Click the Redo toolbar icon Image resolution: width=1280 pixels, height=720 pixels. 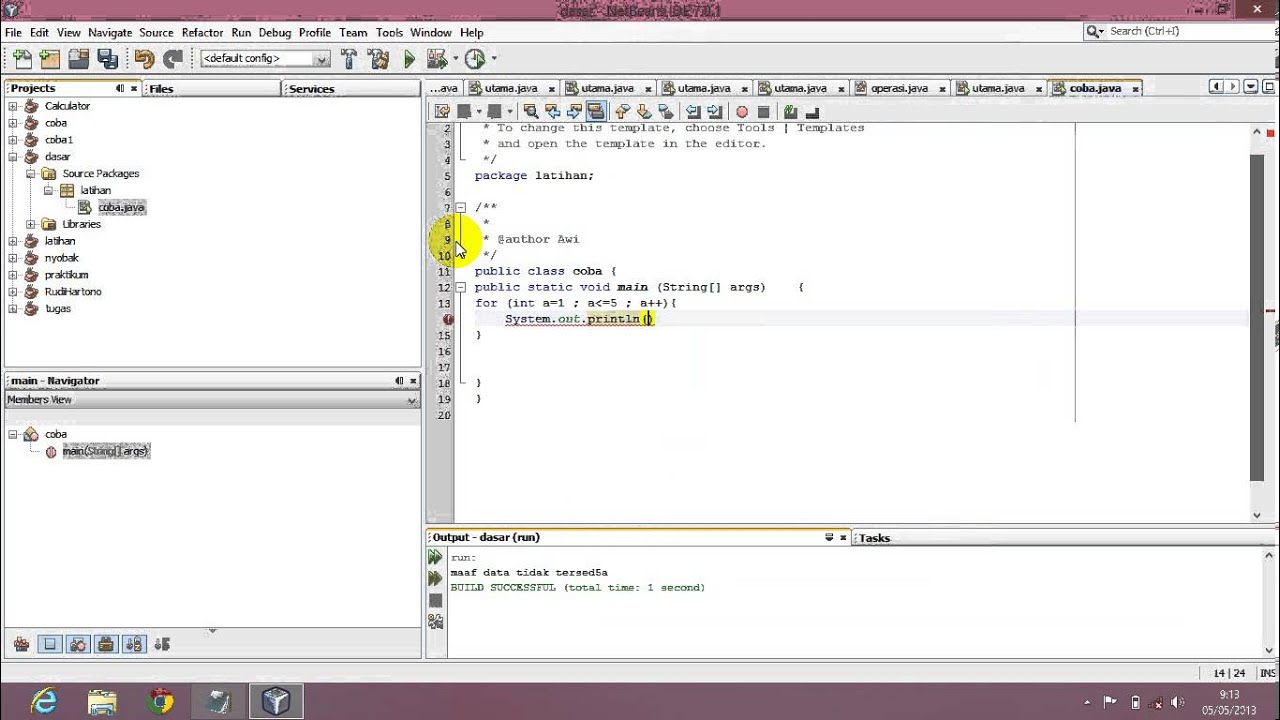pos(173,59)
